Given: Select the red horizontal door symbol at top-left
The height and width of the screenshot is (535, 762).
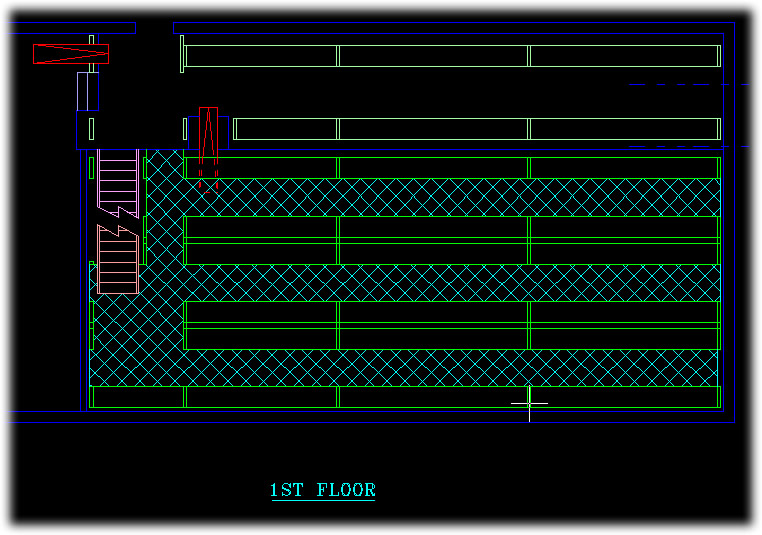Looking at the screenshot, I should 70,54.
